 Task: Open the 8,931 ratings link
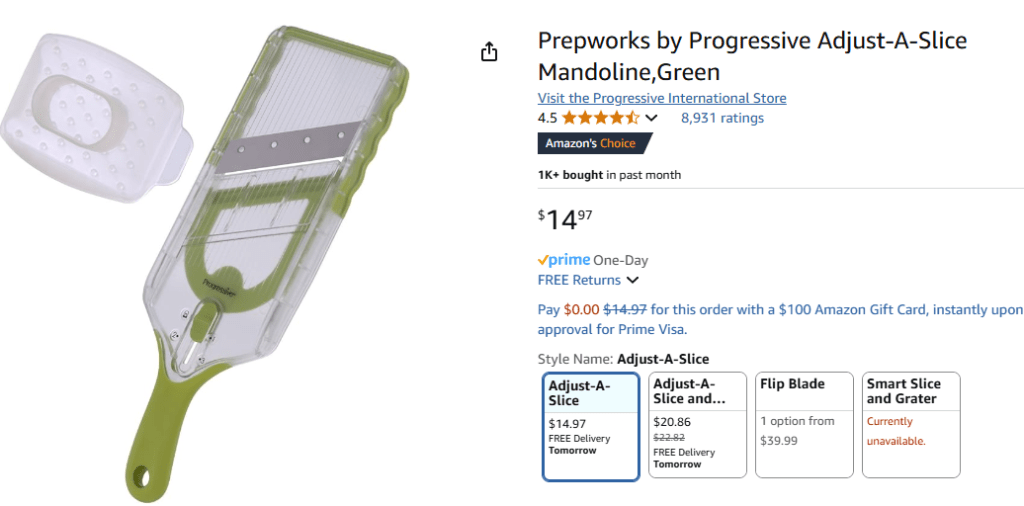click(x=722, y=118)
